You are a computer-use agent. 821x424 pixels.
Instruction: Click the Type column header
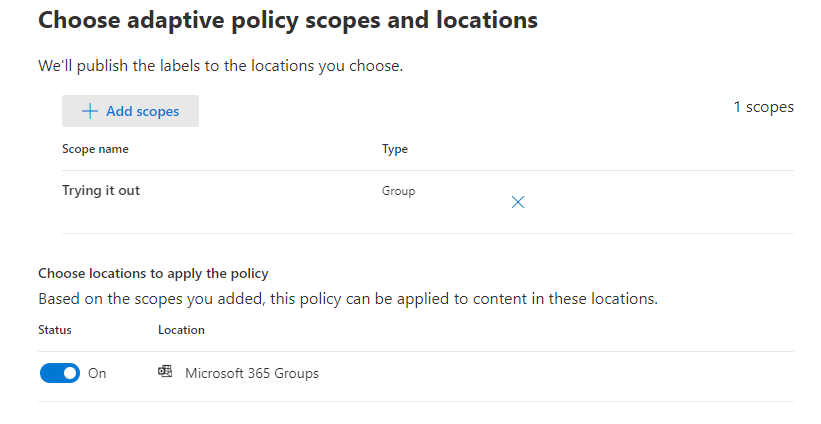pyautogui.click(x=394, y=149)
